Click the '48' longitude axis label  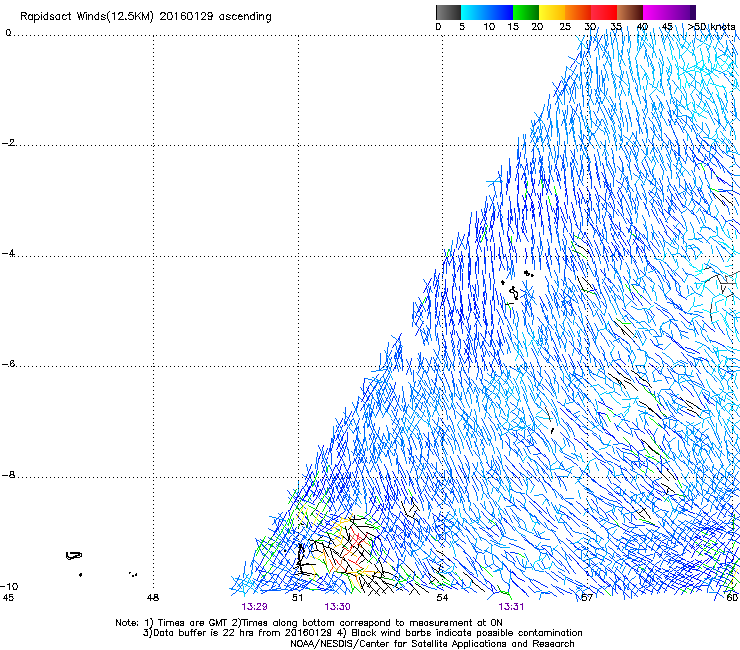153,598
